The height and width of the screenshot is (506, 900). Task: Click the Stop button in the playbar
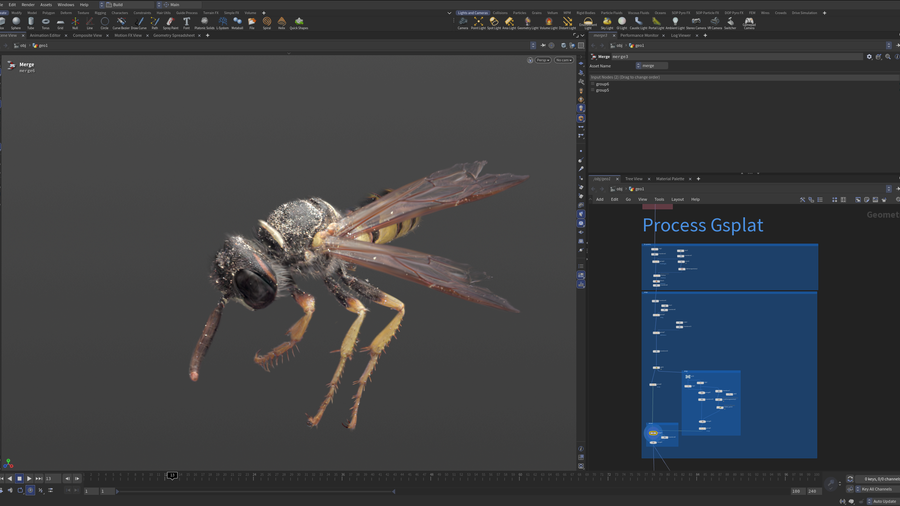(x=19, y=478)
